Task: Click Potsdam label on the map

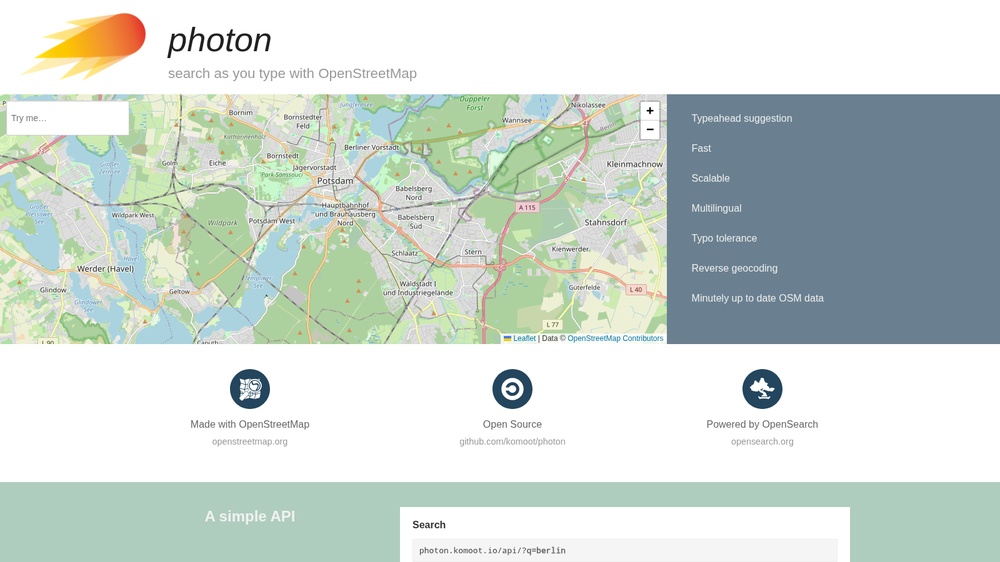Action: [x=335, y=181]
